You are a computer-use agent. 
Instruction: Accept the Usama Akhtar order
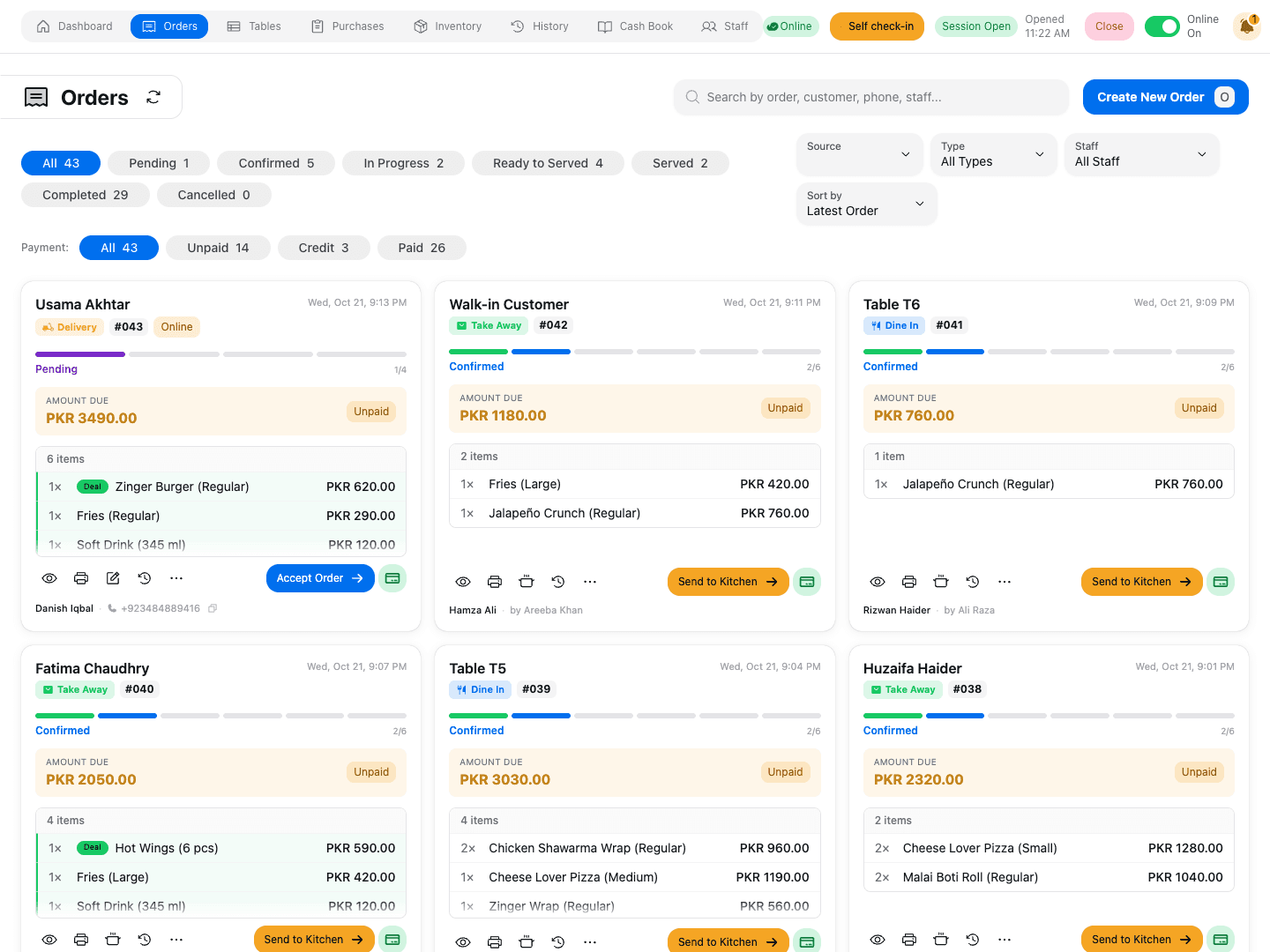(320, 578)
